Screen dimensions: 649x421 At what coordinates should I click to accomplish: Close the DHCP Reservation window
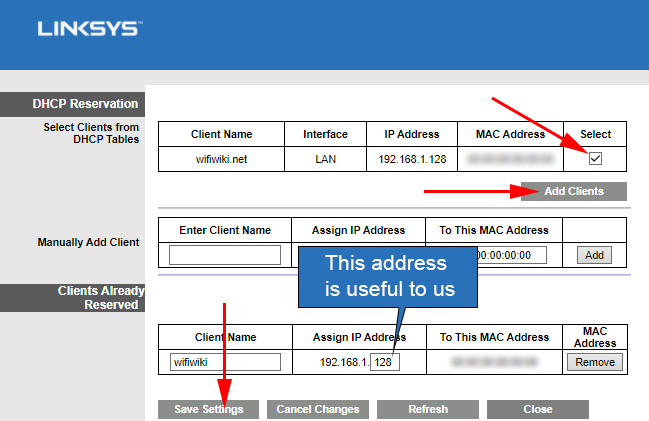pyautogui.click(x=537, y=409)
